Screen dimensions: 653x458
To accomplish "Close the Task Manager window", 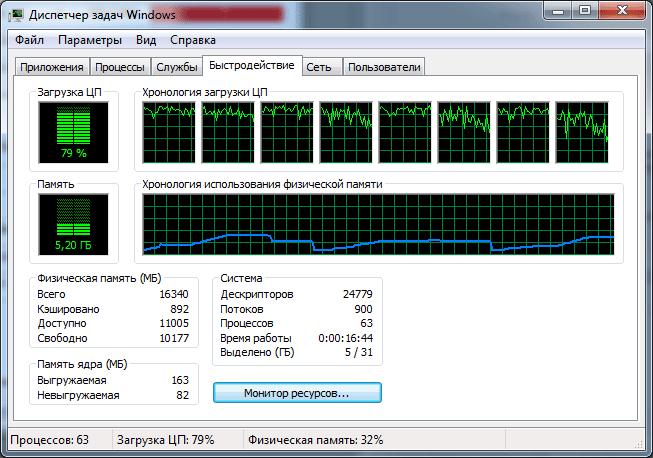I will coord(623,10).
